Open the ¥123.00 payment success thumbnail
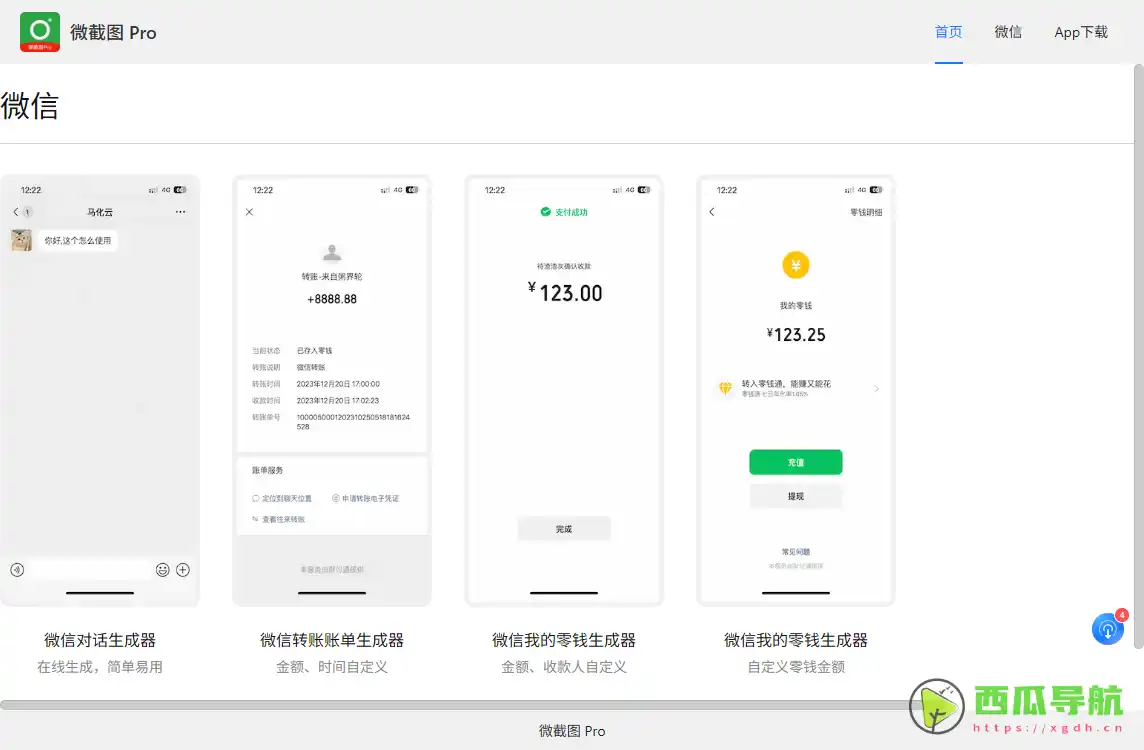Viewport: 1144px width, 750px height. [564, 390]
